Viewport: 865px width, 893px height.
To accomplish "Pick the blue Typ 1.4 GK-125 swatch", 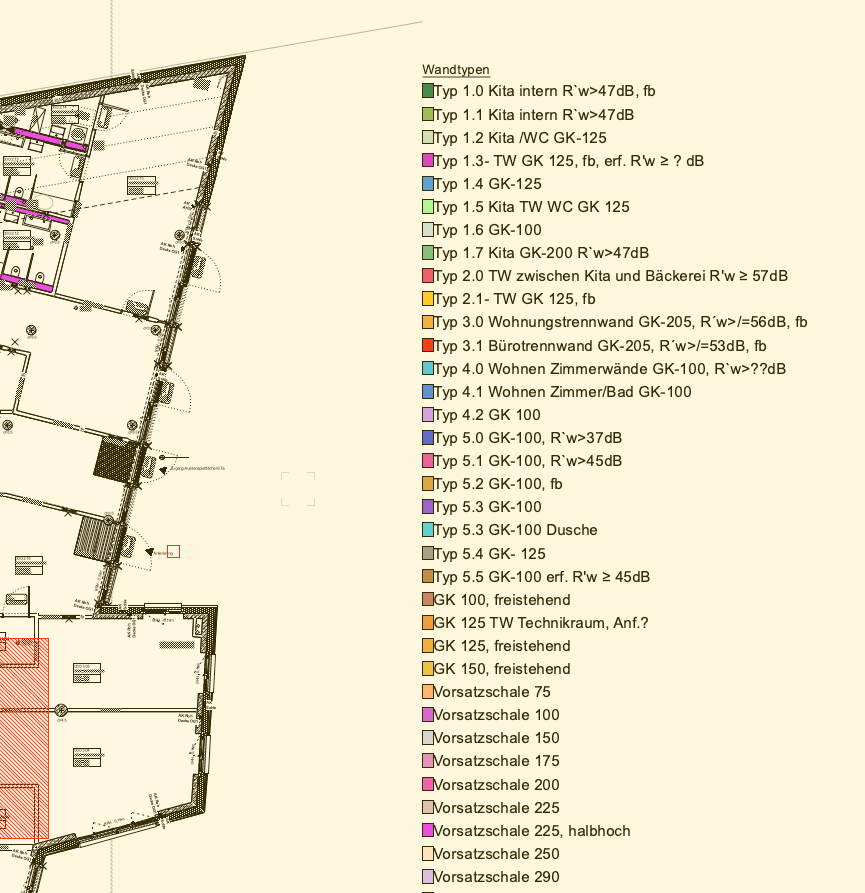I will 428,184.
